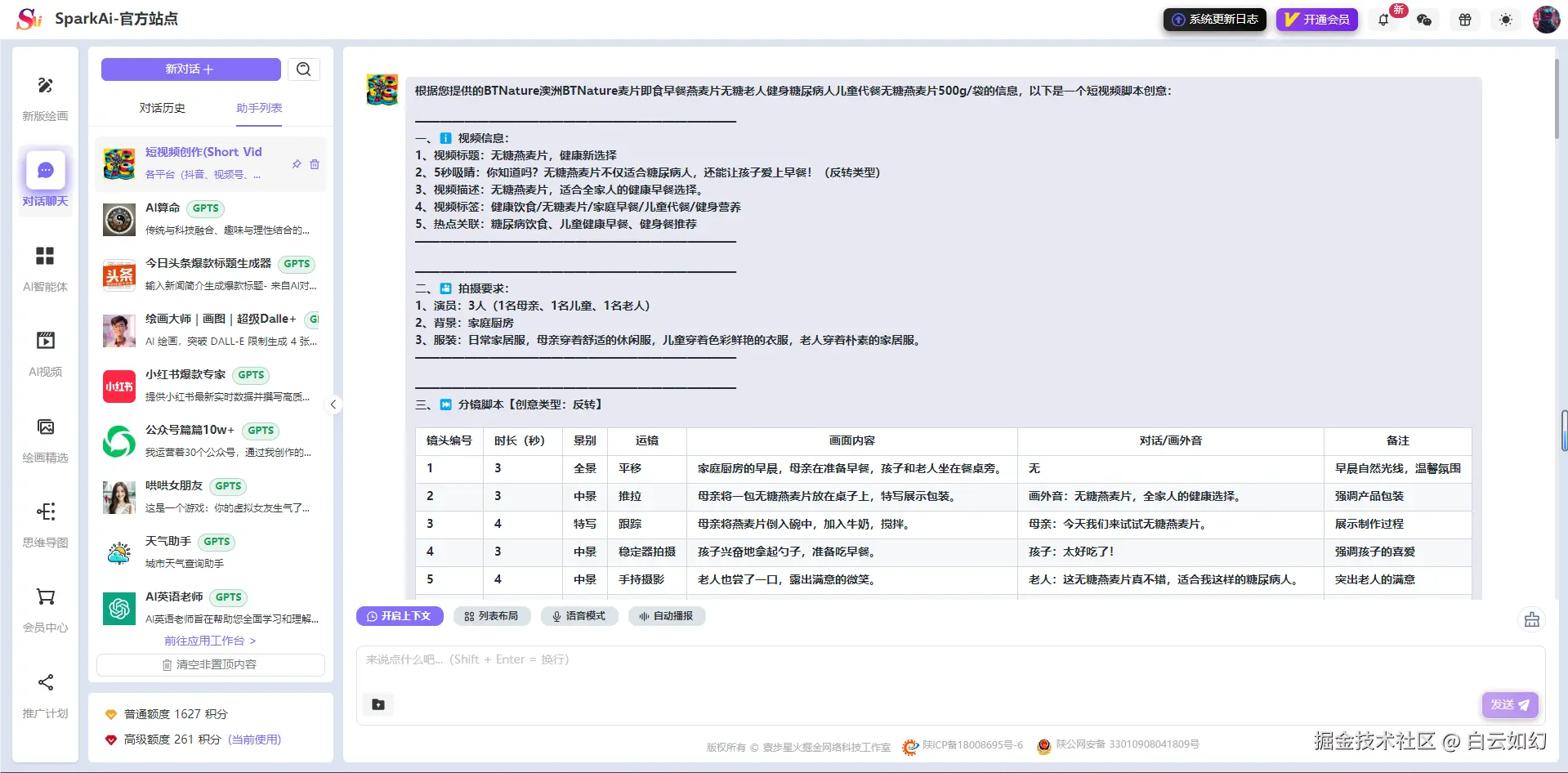The image size is (1568, 773).
Task: Select the 公众号篇篇10w+ assistant
Action: click(211, 442)
